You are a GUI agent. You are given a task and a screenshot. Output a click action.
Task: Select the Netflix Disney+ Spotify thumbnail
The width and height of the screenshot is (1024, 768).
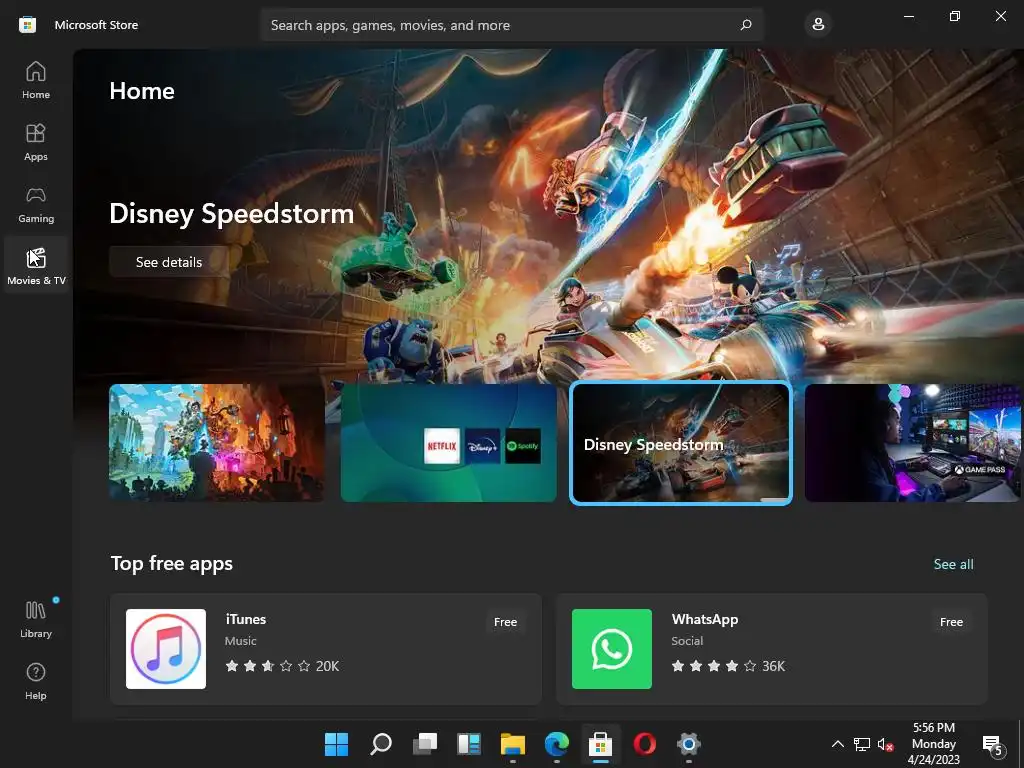449,443
